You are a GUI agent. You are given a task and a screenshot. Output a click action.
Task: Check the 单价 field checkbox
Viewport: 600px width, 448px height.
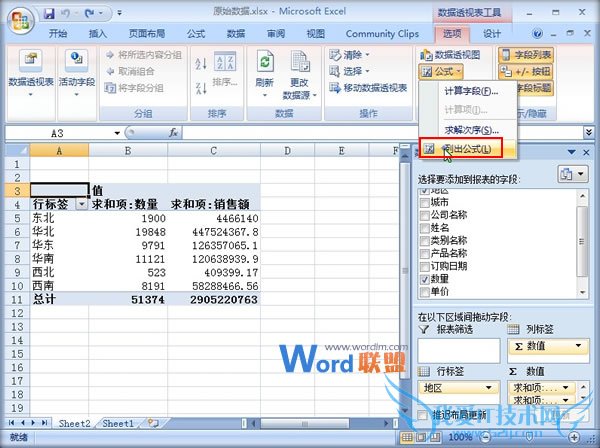424,292
